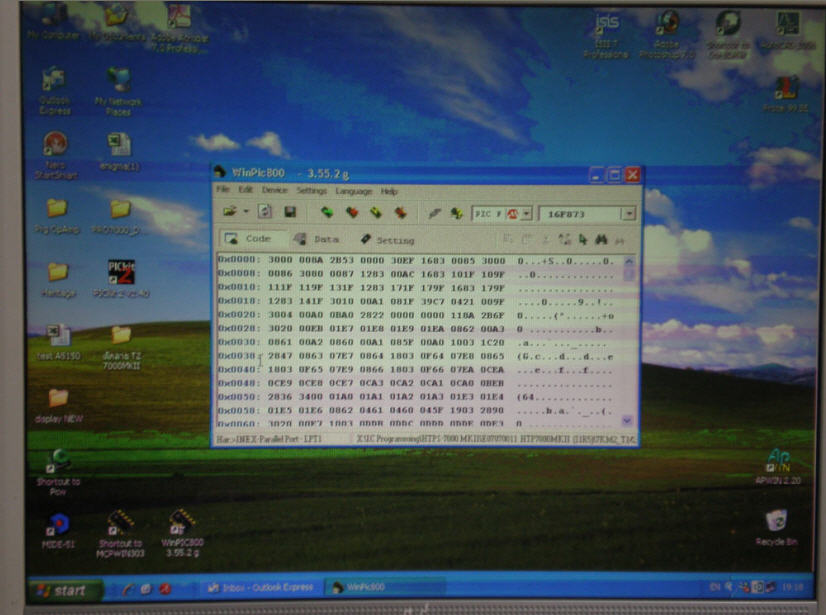Click the gray hardware test icon
826x615 pixels.
click(x=434, y=213)
